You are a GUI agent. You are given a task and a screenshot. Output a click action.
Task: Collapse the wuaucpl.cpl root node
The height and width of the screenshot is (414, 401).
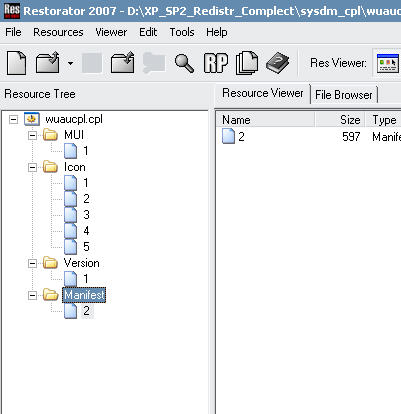pyautogui.click(x=13, y=119)
